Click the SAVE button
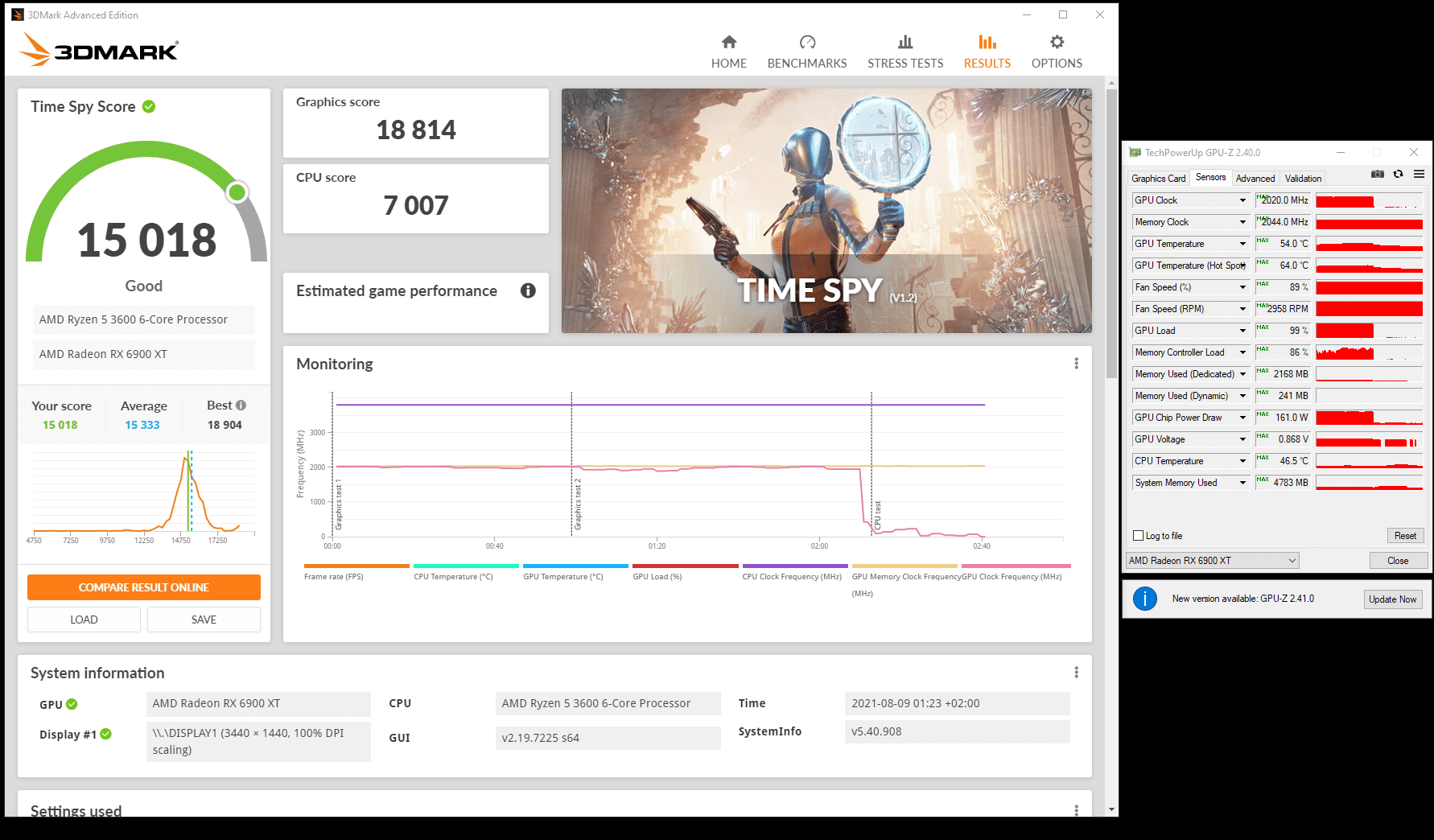The height and width of the screenshot is (840, 1434). click(204, 620)
